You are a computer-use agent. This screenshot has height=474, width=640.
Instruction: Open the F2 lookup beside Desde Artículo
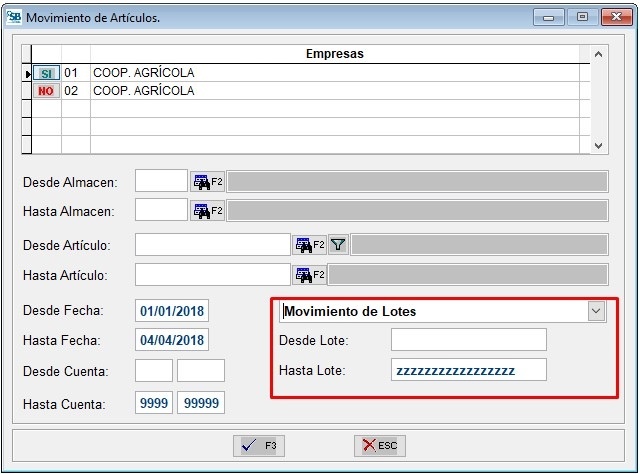309,244
